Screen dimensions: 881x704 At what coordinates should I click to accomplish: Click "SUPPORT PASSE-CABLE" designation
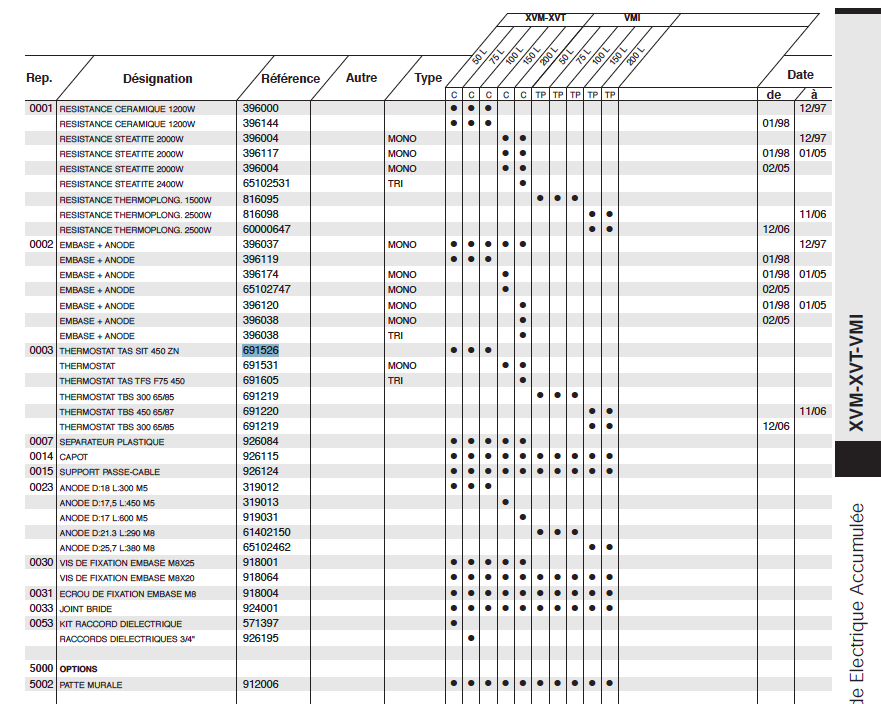pyautogui.click(x=110, y=472)
